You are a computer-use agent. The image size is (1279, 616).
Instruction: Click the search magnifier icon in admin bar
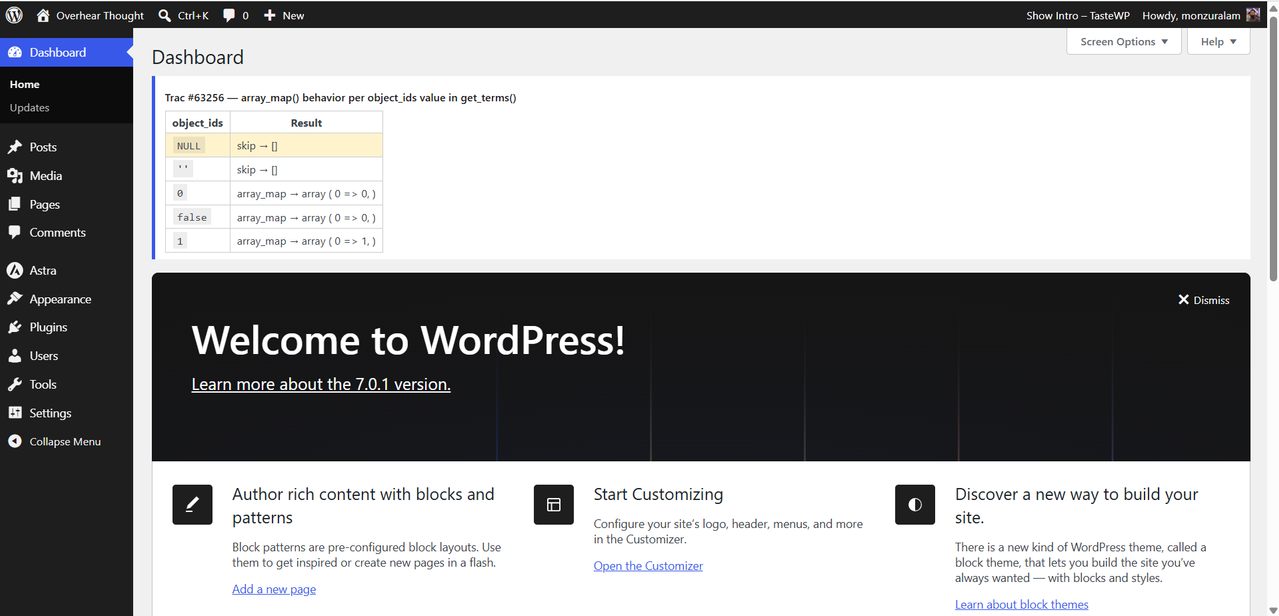pos(165,15)
